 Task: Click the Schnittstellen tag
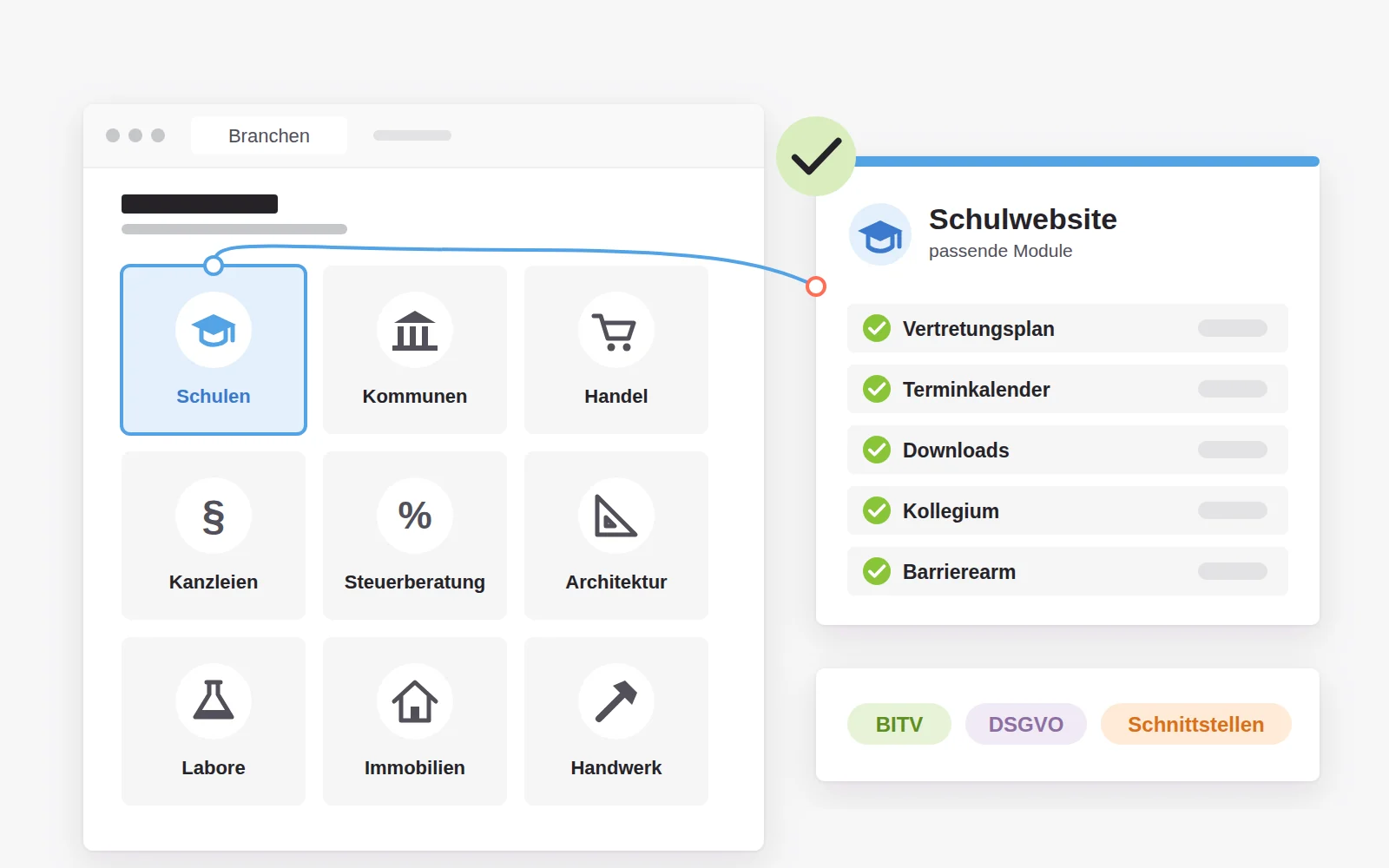pyautogui.click(x=1196, y=724)
